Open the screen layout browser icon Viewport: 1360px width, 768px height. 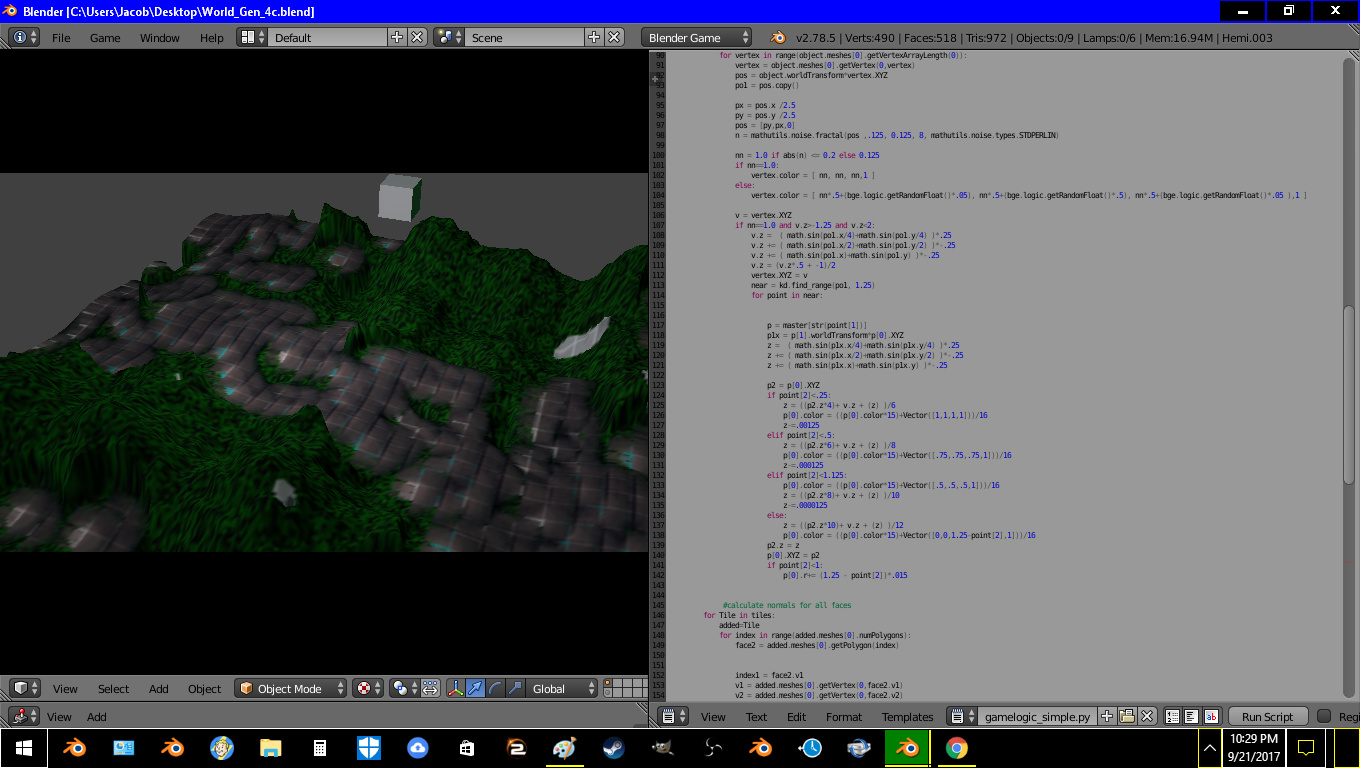click(252, 37)
